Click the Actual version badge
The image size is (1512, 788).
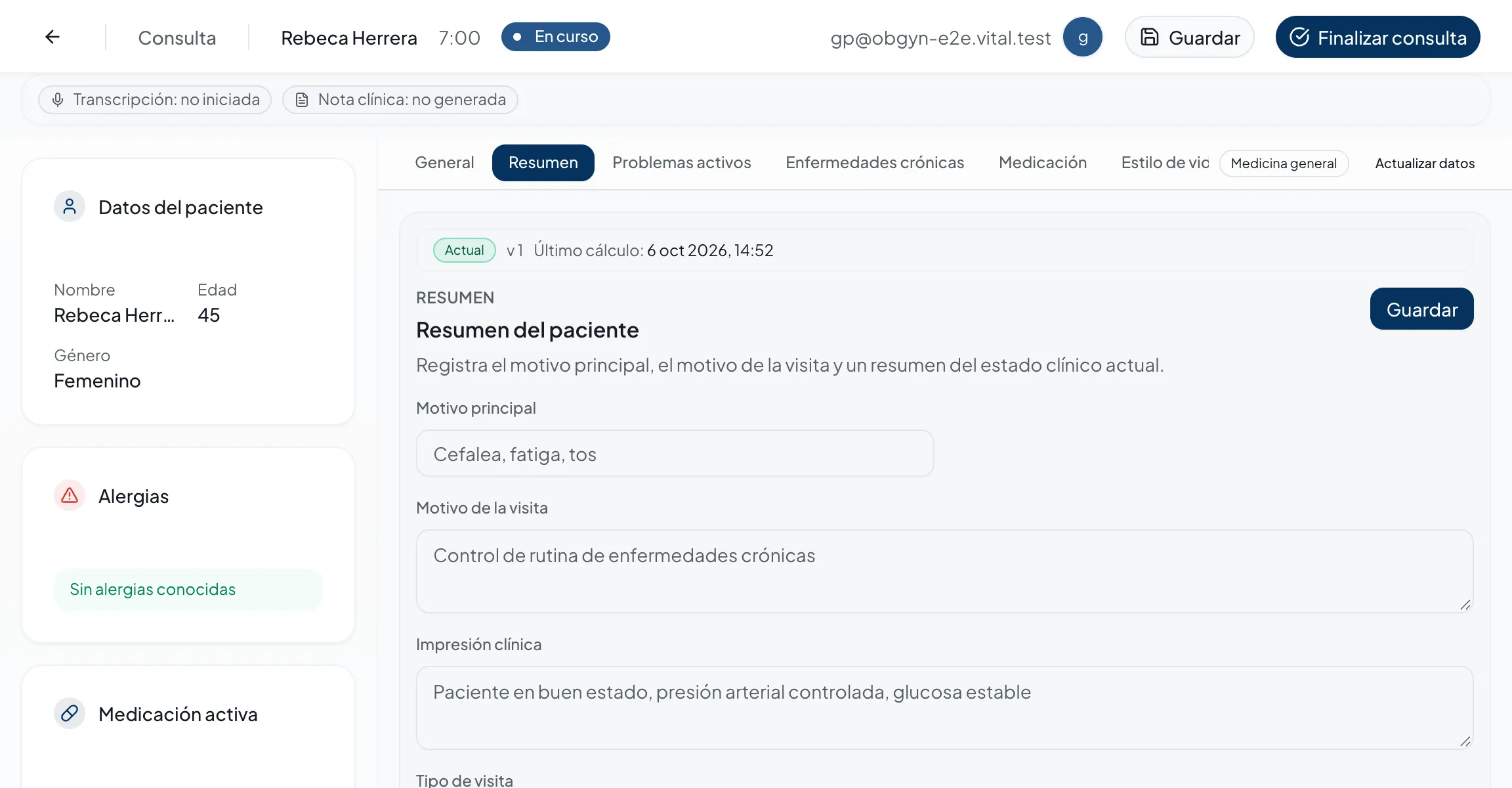coord(465,250)
